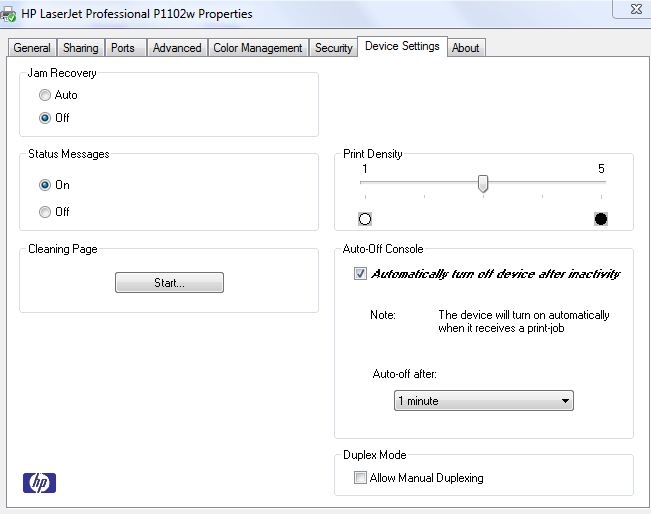
Task: Open the Auto-off after dropdown
Action: coord(484,401)
